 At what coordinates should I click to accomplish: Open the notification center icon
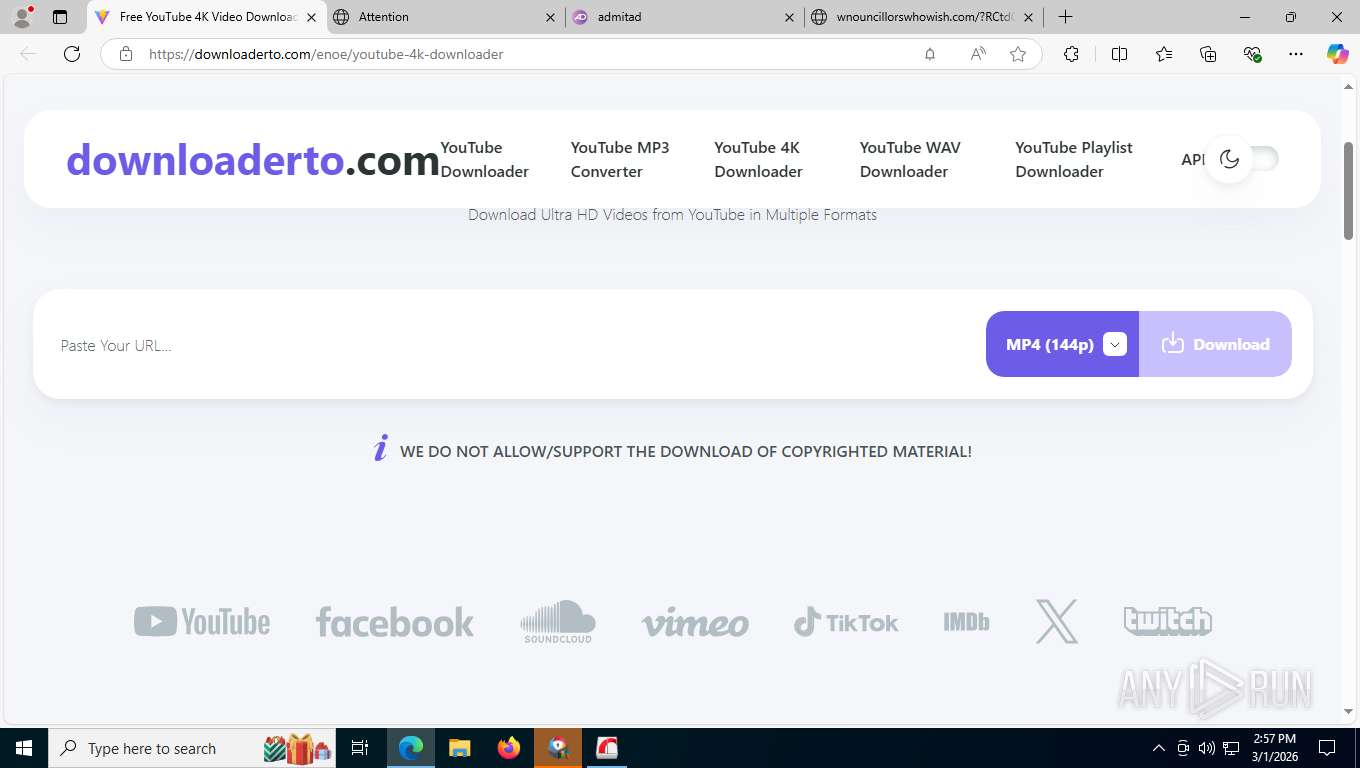(x=1327, y=748)
